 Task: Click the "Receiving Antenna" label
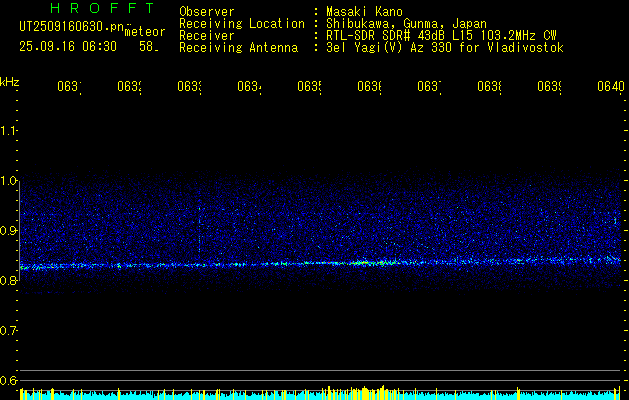[239, 48]
